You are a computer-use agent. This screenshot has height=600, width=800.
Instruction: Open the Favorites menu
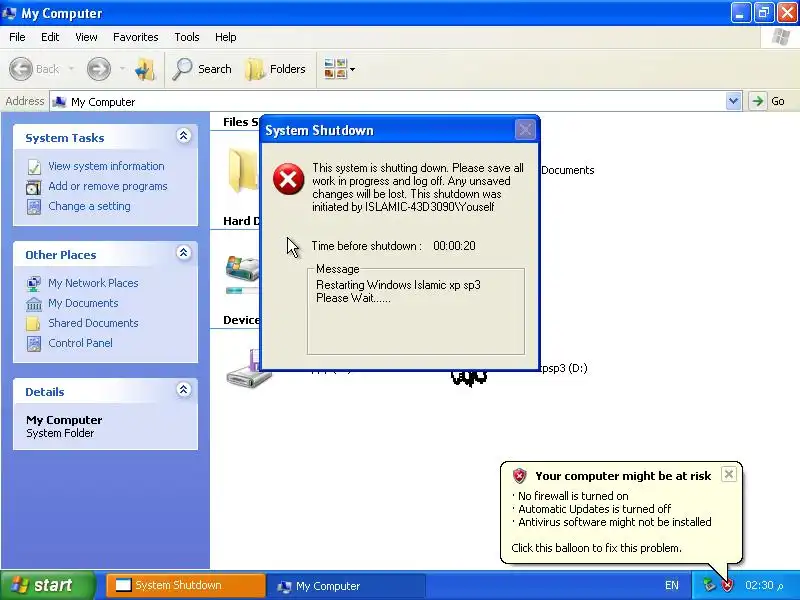coord(136,37)
